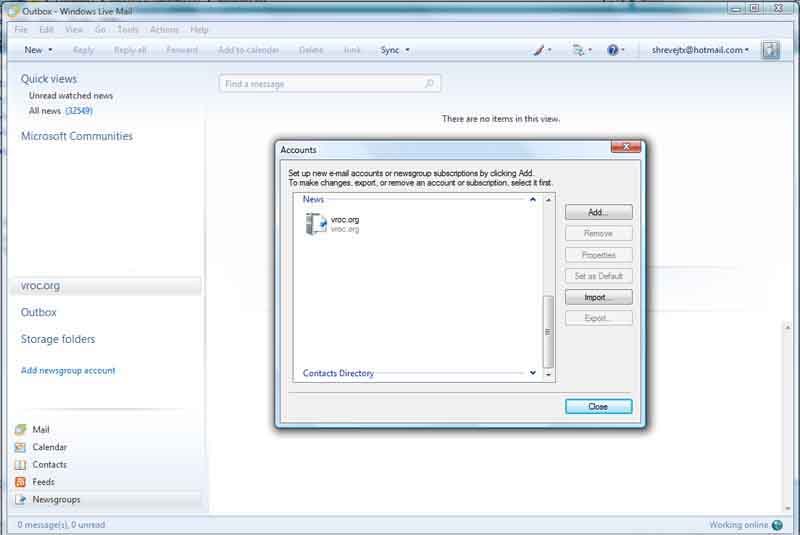Viewport: 800px width, 535px height.
Task: Click Import button in Accounts dialog
Action: pos(598,297)
